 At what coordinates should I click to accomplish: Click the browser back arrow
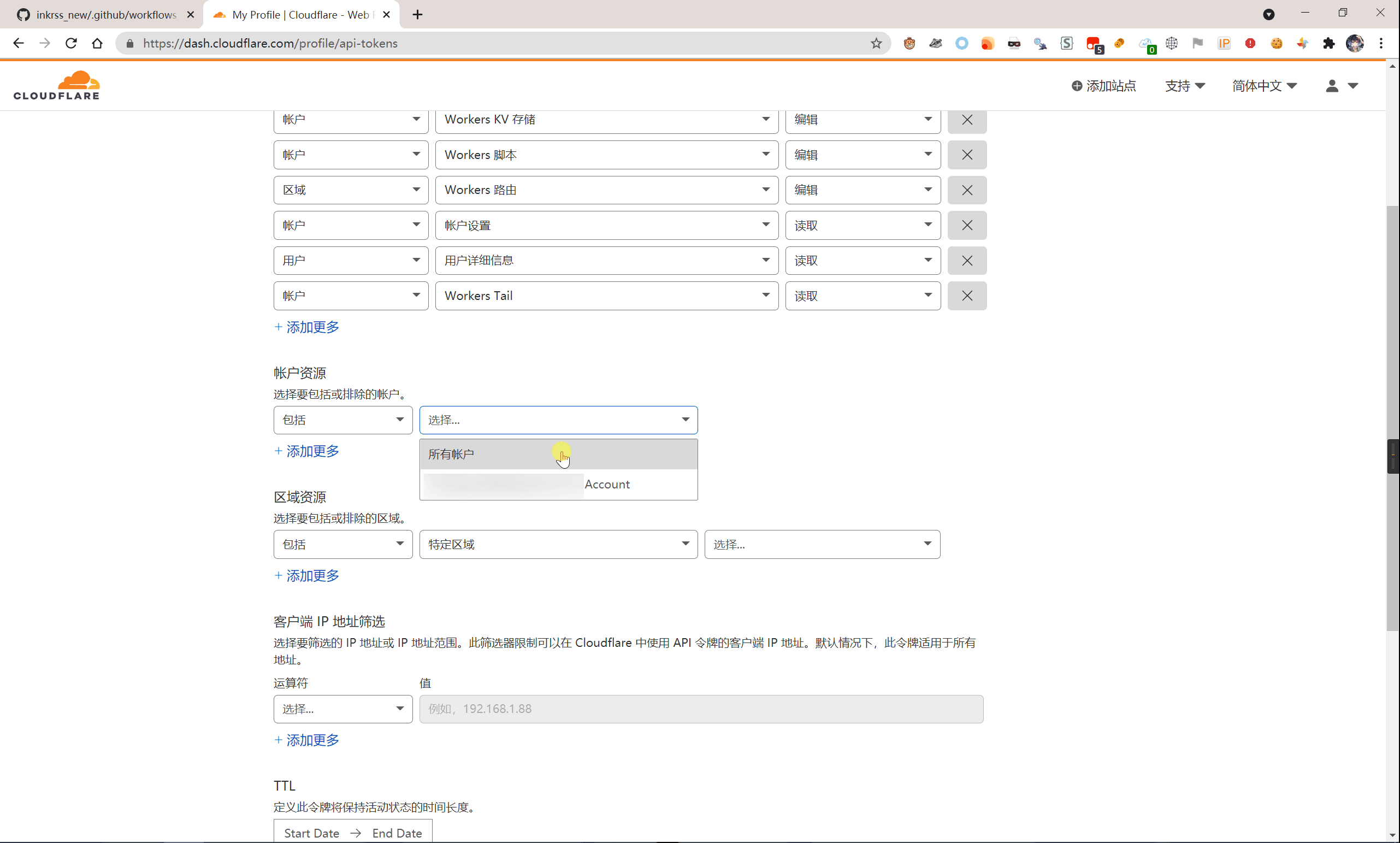click(x=18, y=43)
